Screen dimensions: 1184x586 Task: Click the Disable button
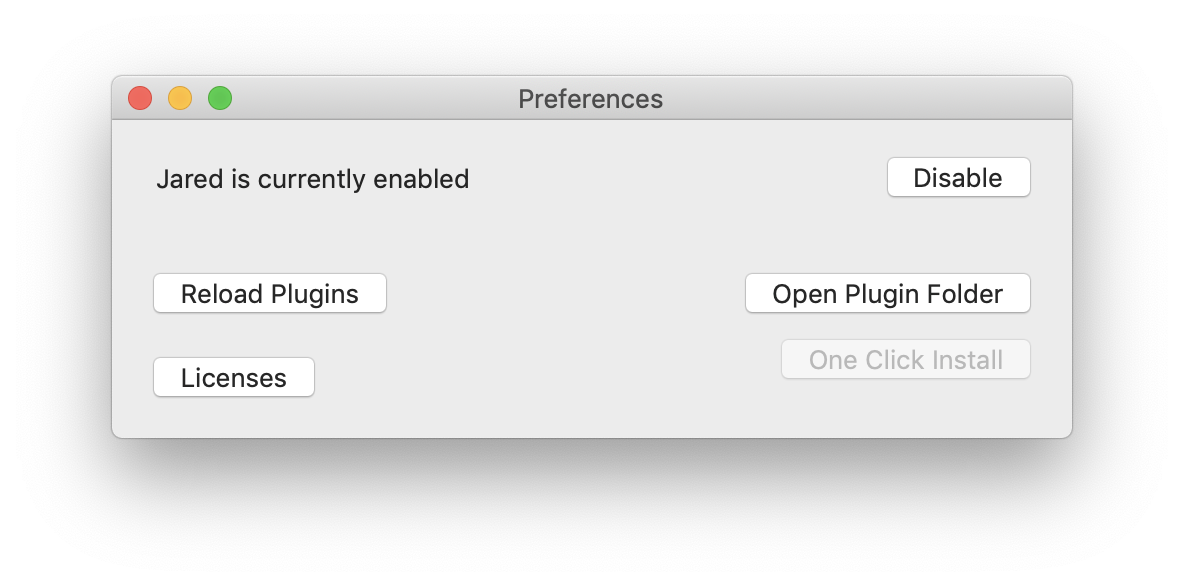pyautogui.click(x=958, y=178)
